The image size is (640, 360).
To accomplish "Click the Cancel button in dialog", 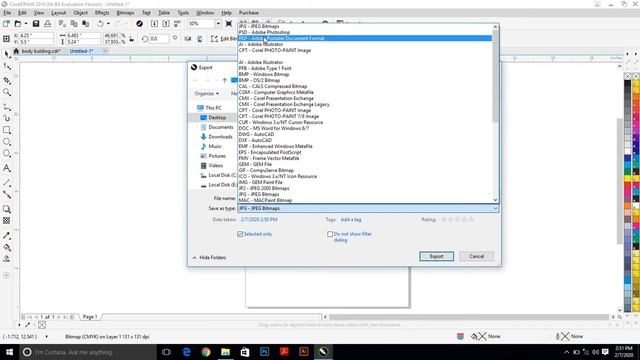I will pos(476,256).
